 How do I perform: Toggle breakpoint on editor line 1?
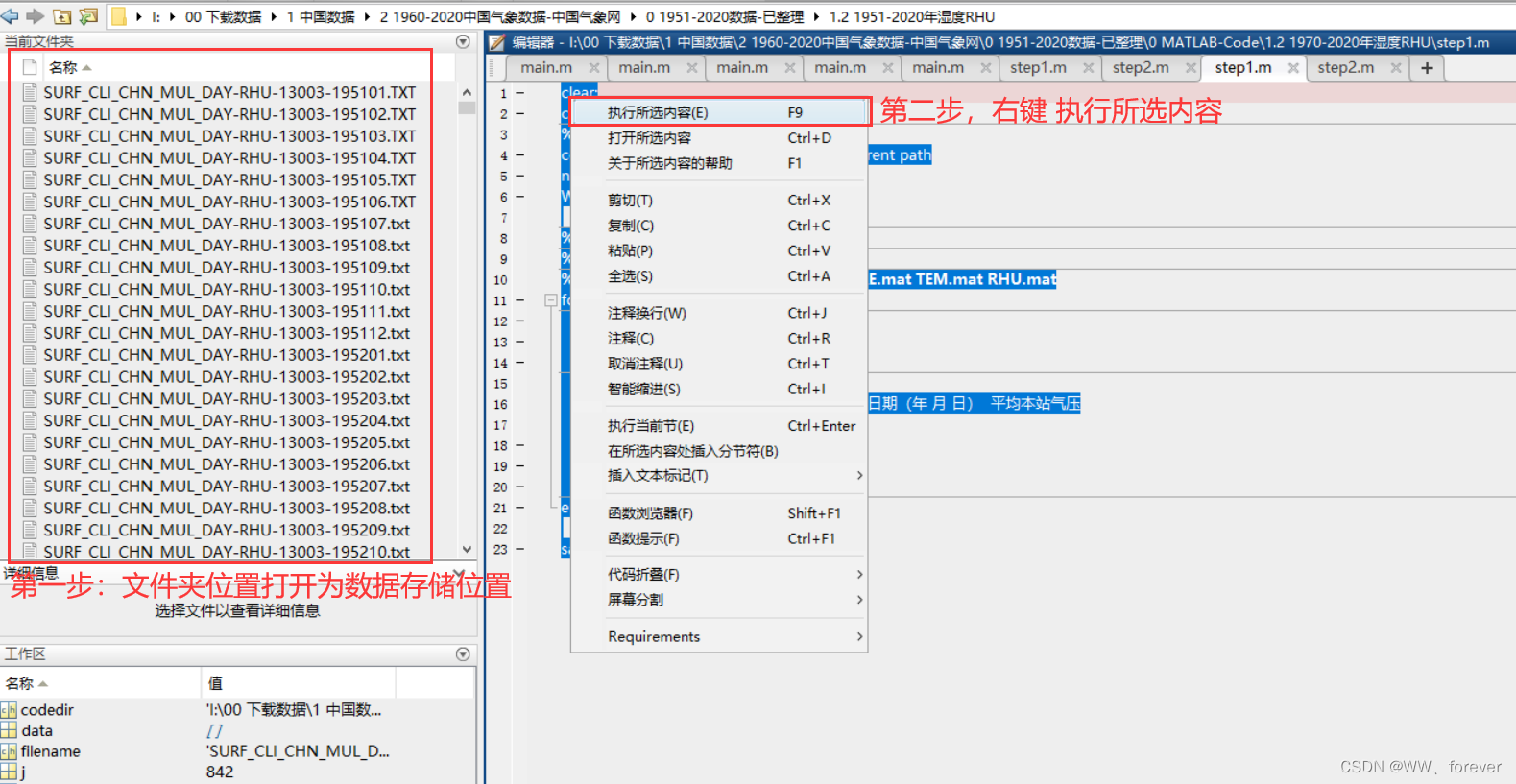520,93
